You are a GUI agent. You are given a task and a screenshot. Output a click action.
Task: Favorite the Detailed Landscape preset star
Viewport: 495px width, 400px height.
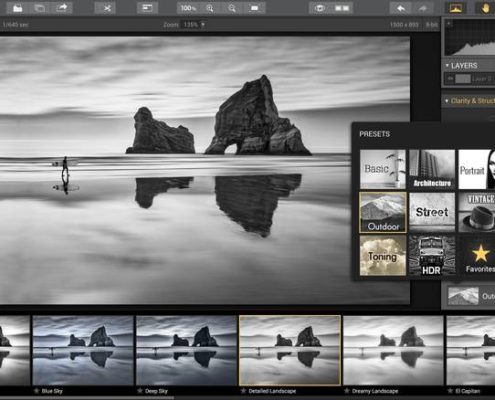click(243, 391)
